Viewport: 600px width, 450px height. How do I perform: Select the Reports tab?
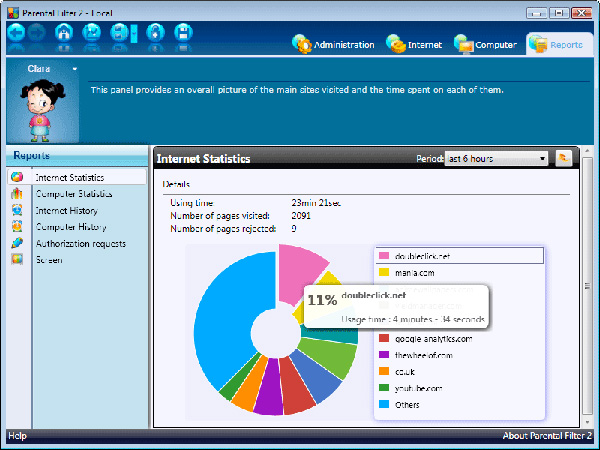pos(559,44)
